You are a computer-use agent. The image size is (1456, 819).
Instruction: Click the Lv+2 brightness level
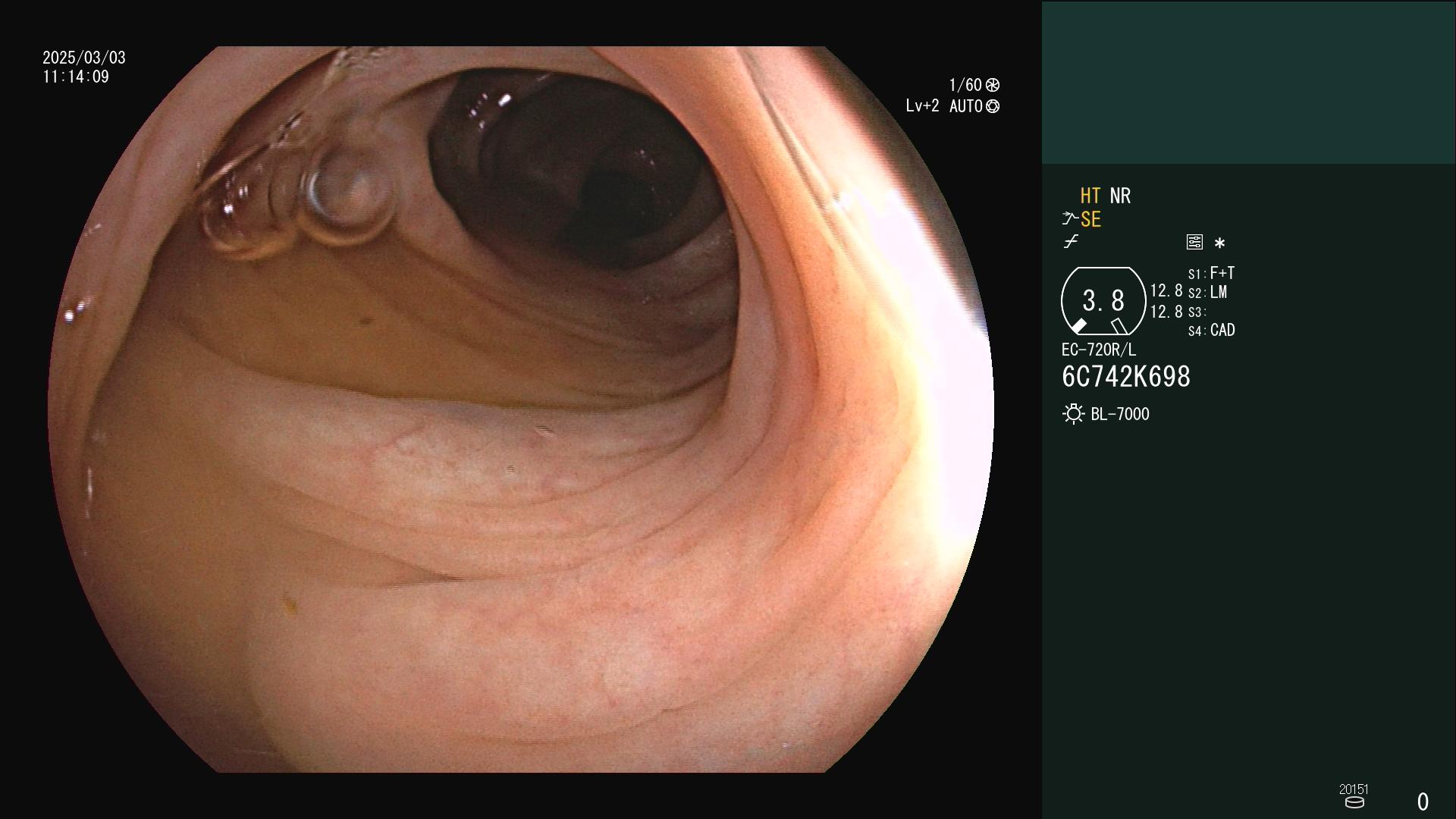pos(923,106)
